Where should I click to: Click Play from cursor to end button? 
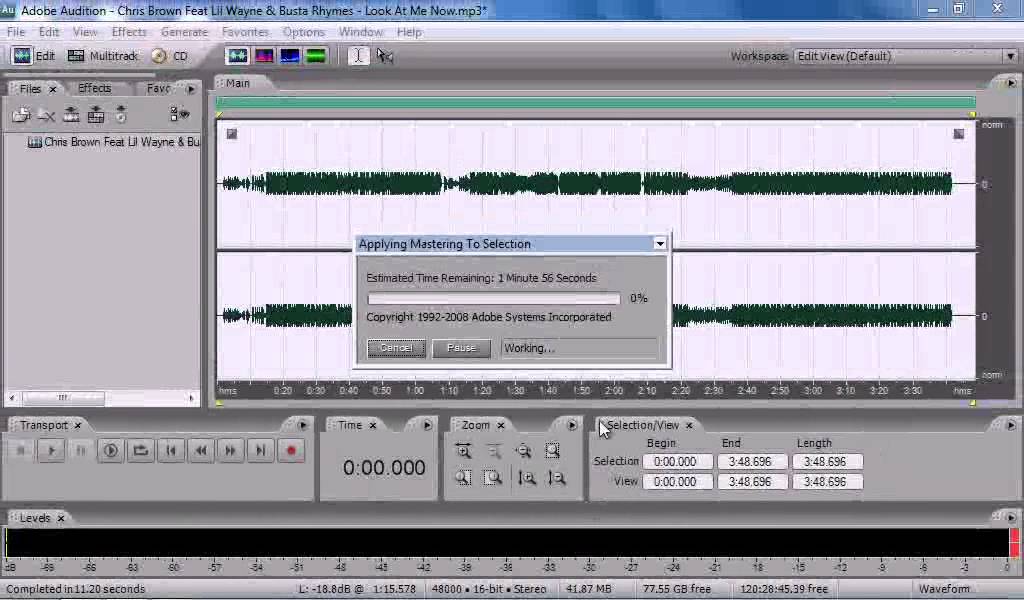pos(110,450)
